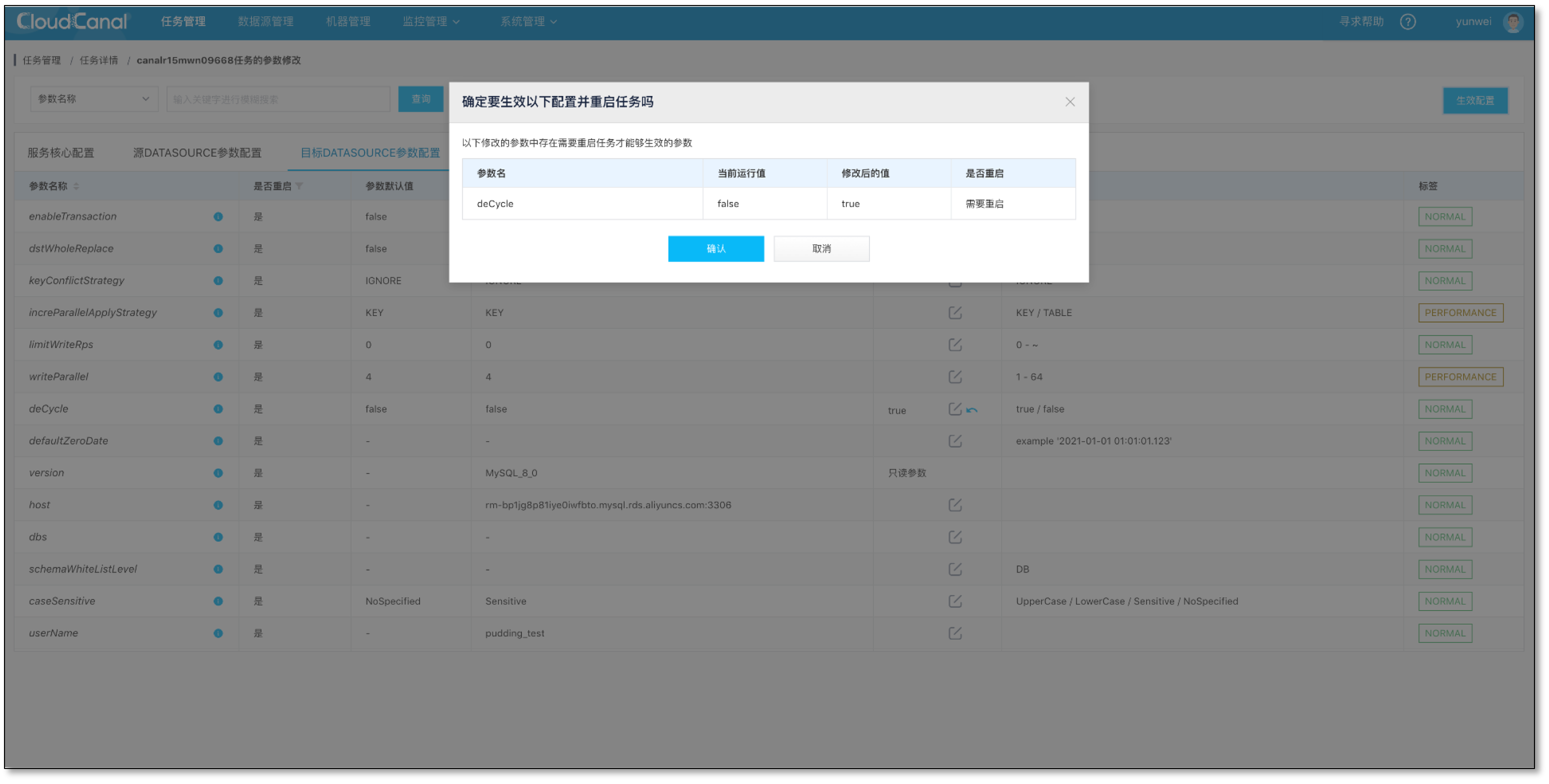This screenshot has width=1549, height=784.
Task: Open the 参数名称 search type dropdown
Action: [94, 98]
